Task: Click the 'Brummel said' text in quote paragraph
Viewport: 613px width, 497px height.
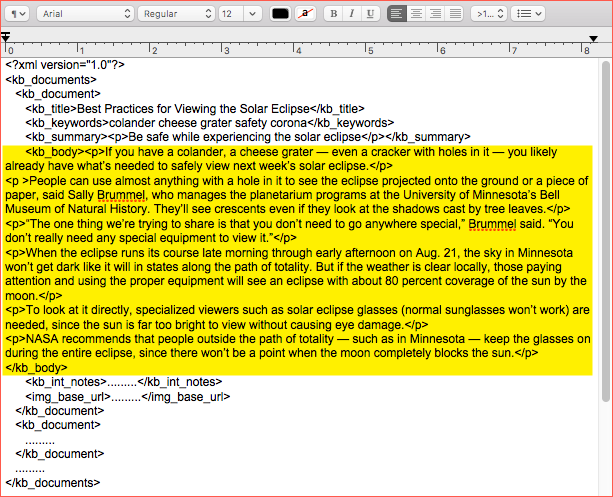Action: point(505,224)
